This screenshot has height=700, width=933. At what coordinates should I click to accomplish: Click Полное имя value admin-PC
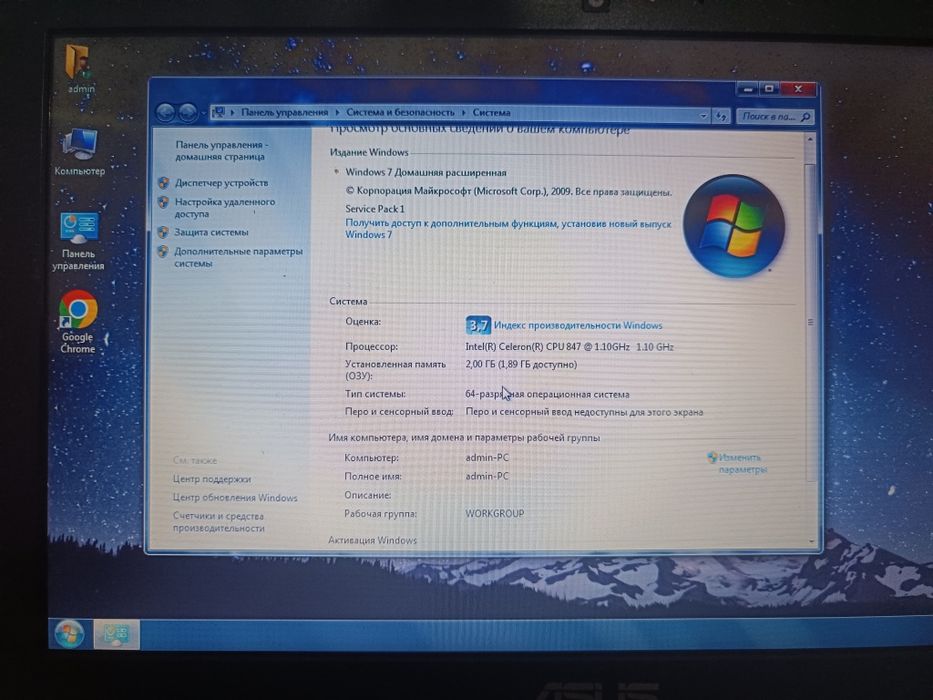[487, 476]
